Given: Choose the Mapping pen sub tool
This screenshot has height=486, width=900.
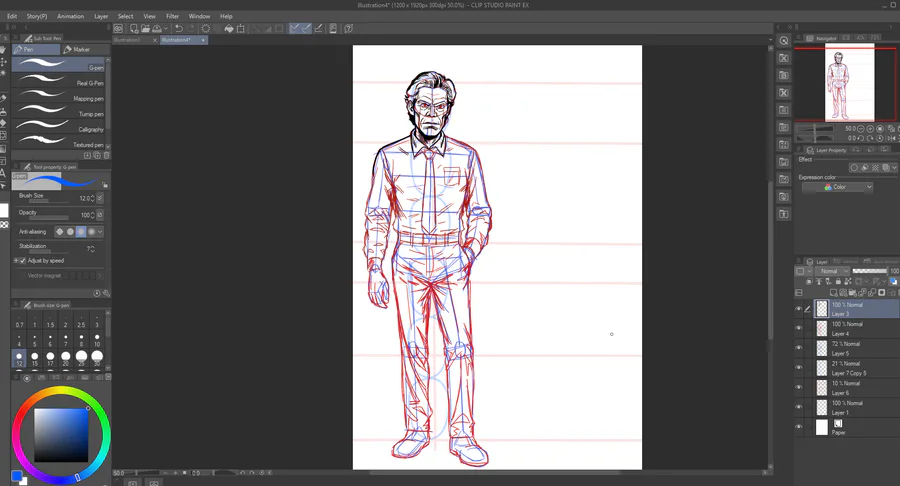Looking at the screenshot, I should (x=59, y=95).
